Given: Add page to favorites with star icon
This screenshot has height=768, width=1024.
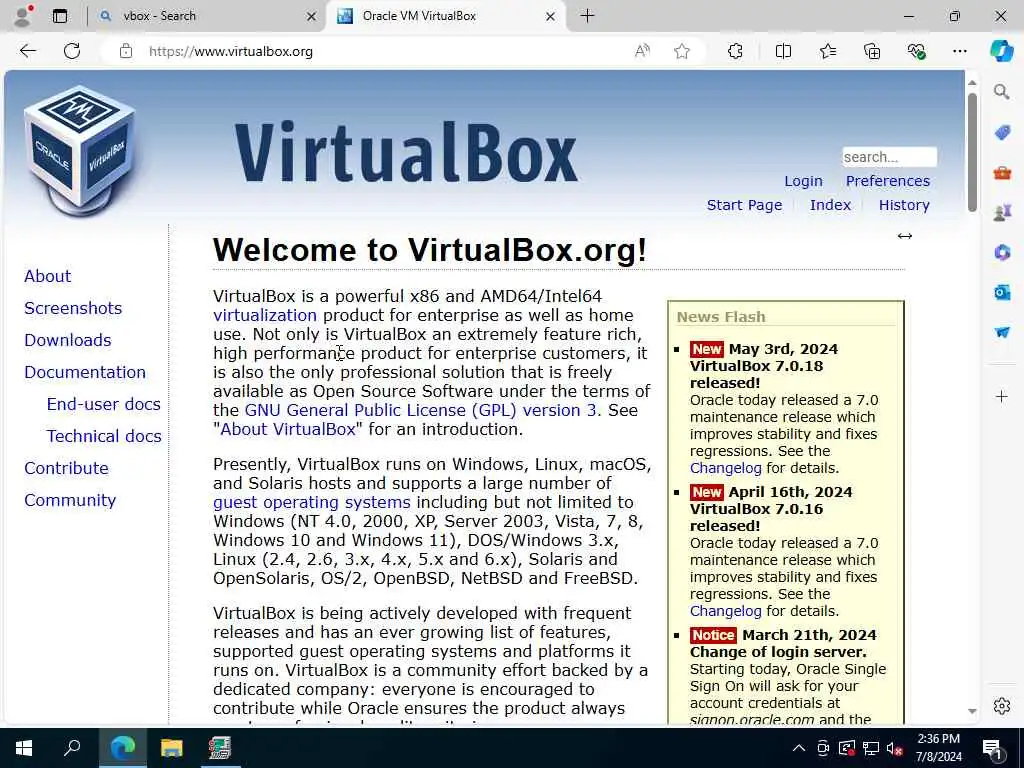Looking at the screenshot, I should coord(682,51).
